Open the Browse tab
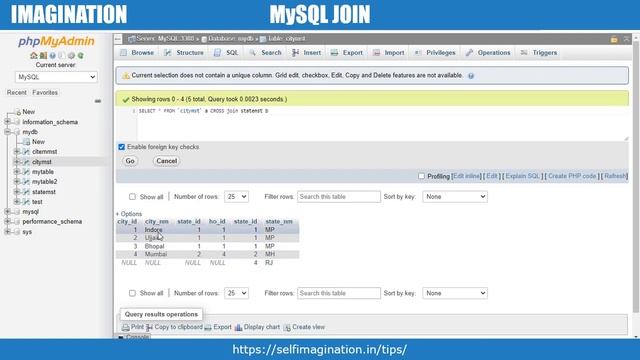 [x=137, y=53]
